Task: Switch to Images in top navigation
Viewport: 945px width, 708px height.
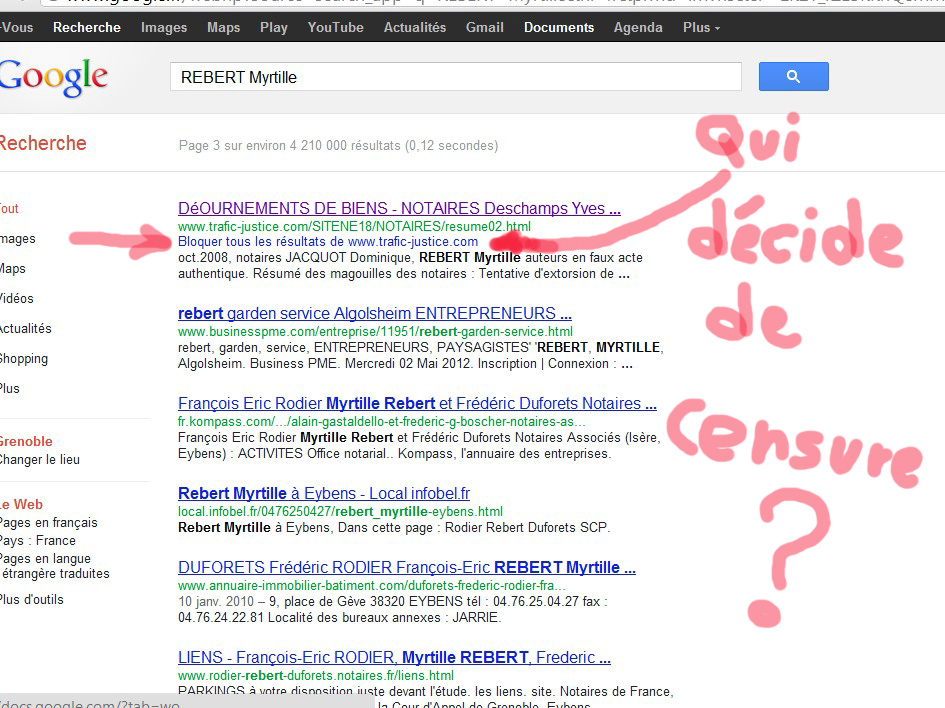Action: 164,27
